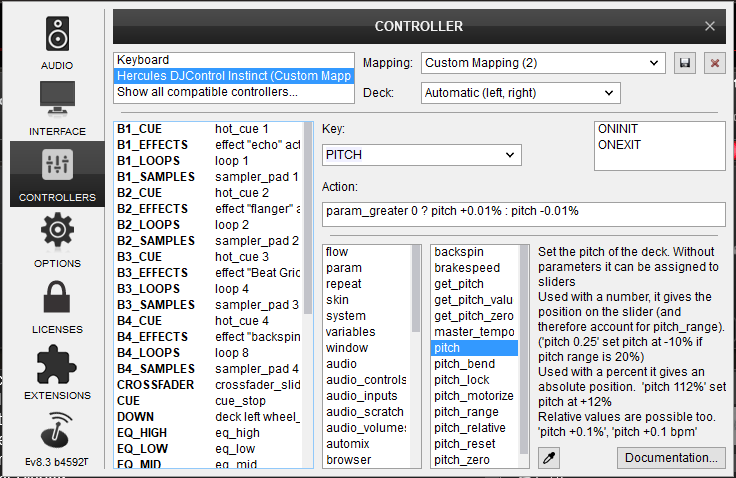Save mapping with the floppy disk icon
This screenshot has width=736, height=478.
tap(685, 63)
